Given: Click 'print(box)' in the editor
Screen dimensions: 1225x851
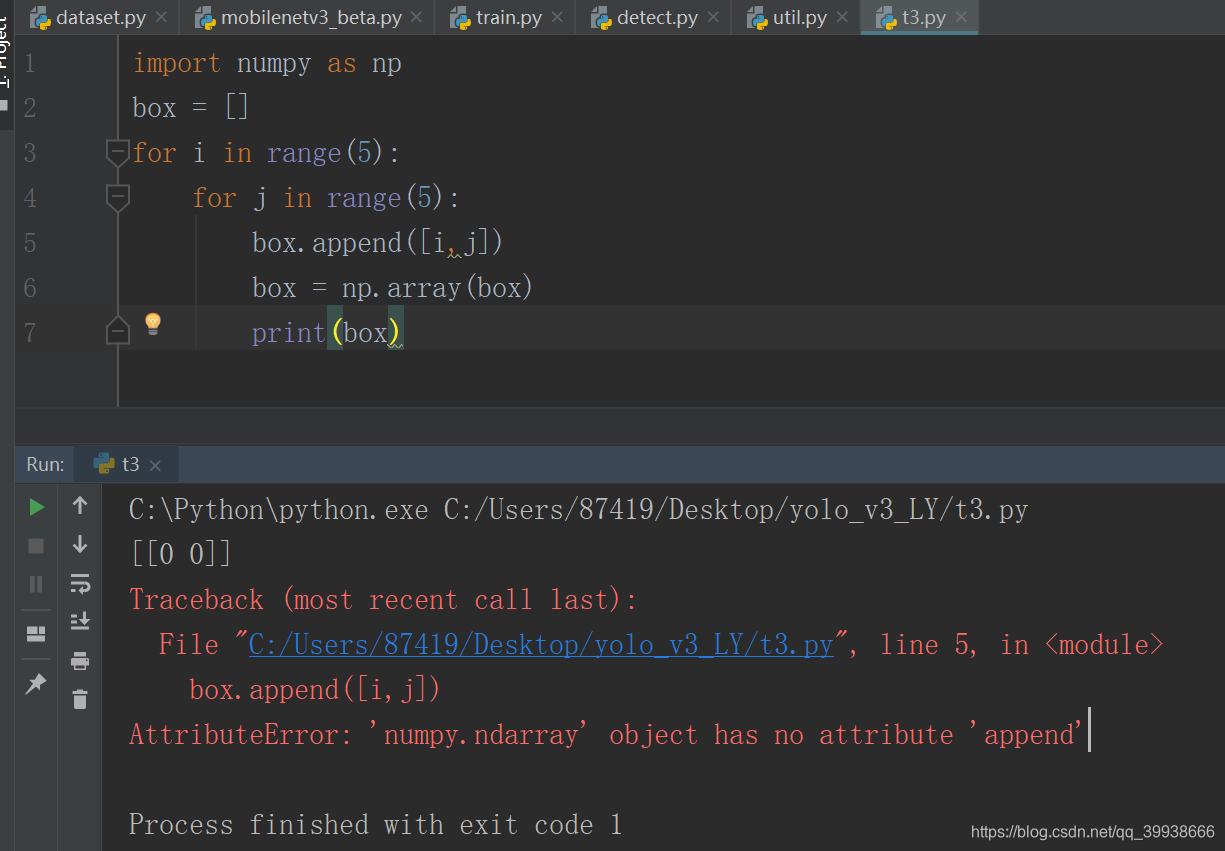Looking at the screenshot, I should click(327, 332).
